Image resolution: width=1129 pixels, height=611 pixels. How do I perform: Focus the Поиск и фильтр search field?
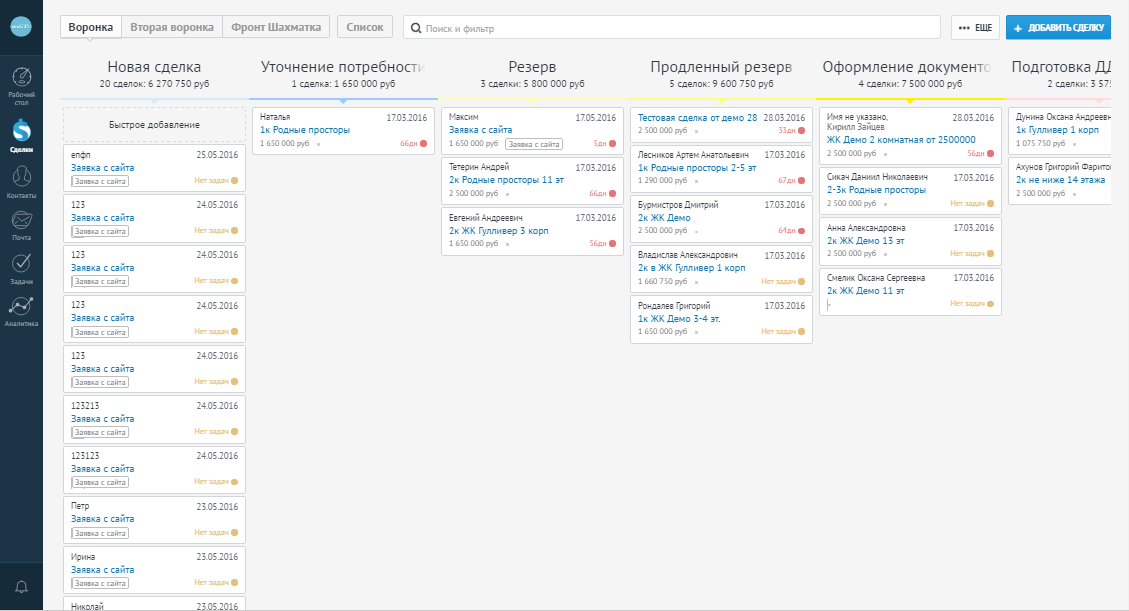[x=672, y=28]
